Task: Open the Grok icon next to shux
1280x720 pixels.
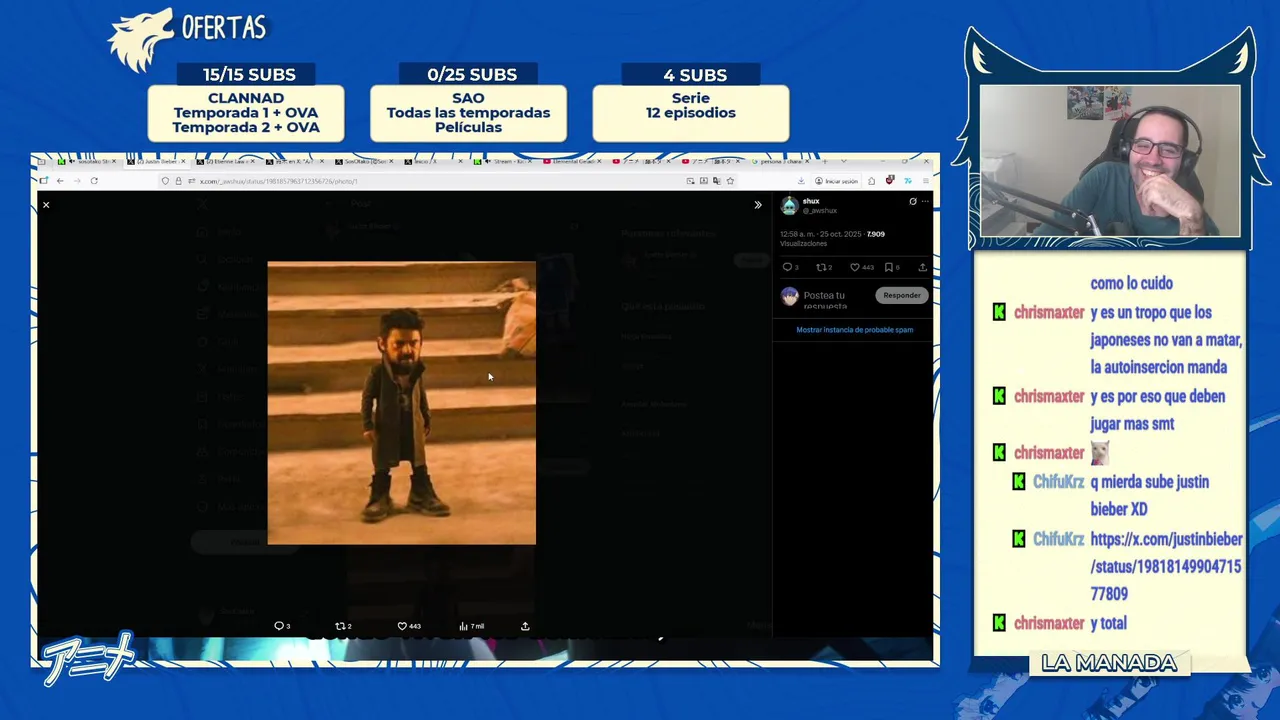Action: point(912,202)
